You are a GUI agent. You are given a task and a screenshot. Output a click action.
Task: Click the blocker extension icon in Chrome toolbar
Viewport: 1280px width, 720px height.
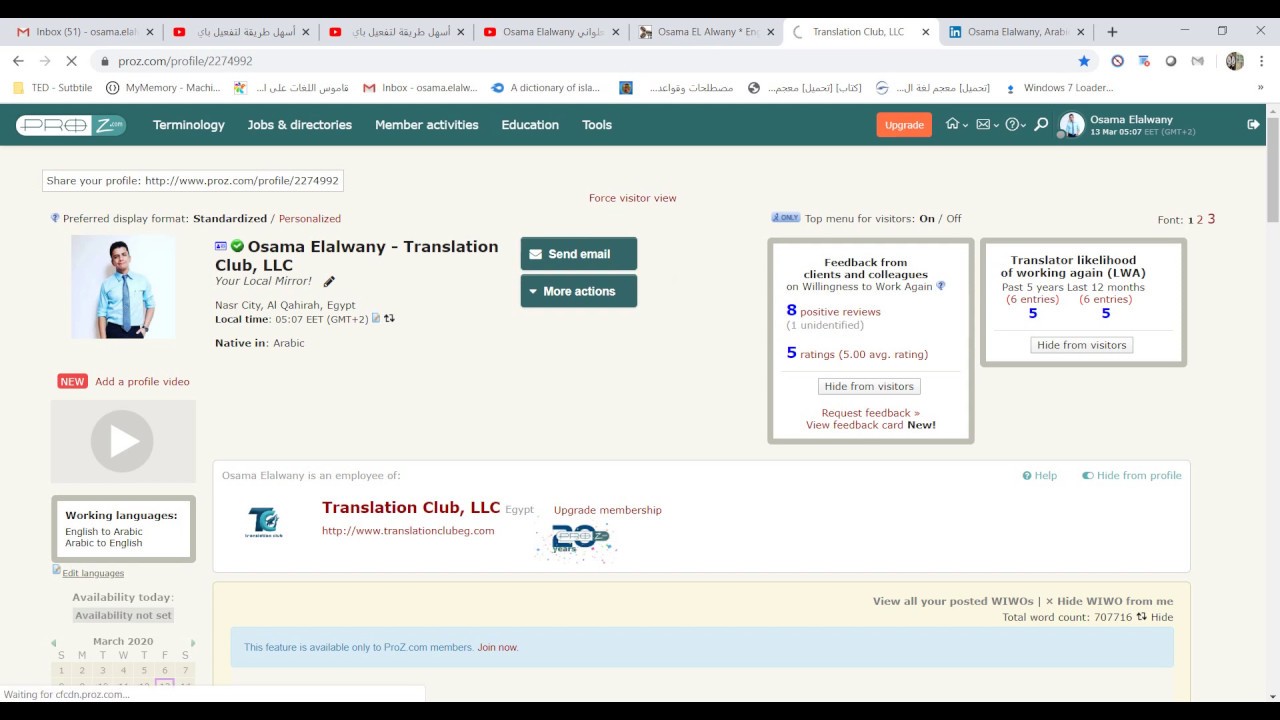pos(1117,61)
